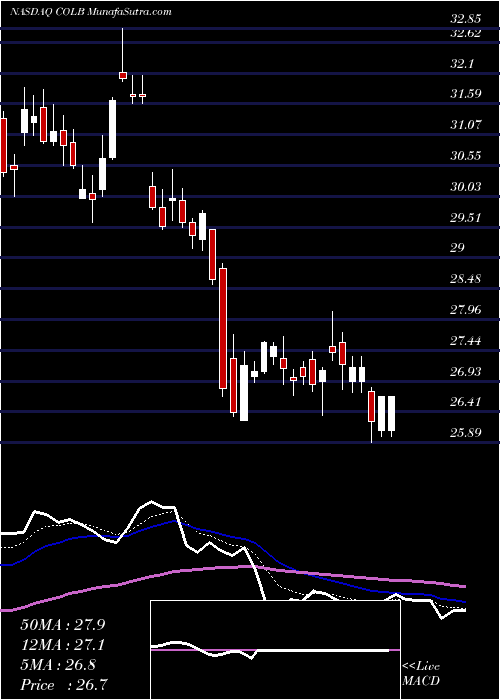The width and height of the screenshot is (500, 700).
Task: Click the 12MA : 27.1 readout
Action: tap(63, 645)
